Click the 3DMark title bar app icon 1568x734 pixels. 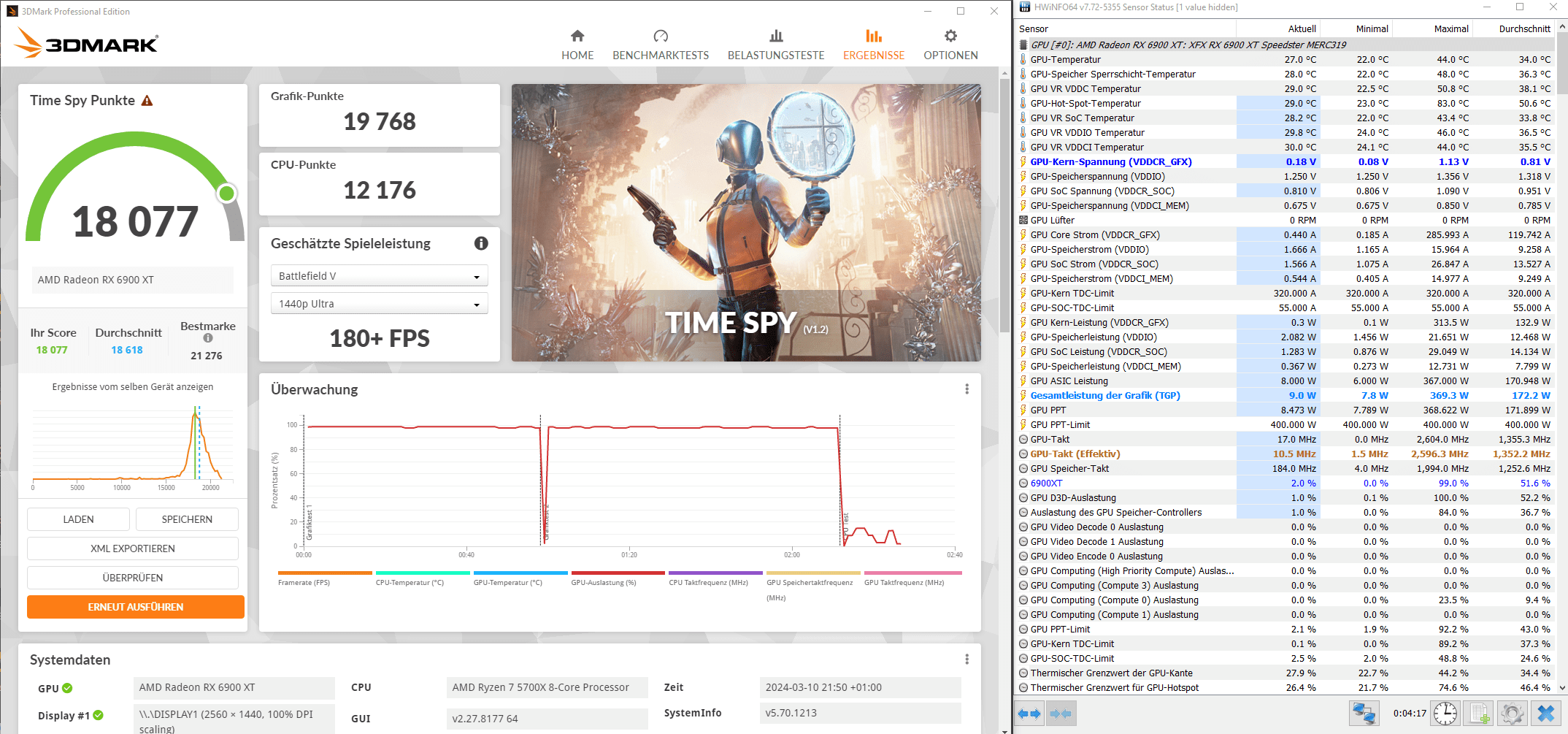pos(12,11)
